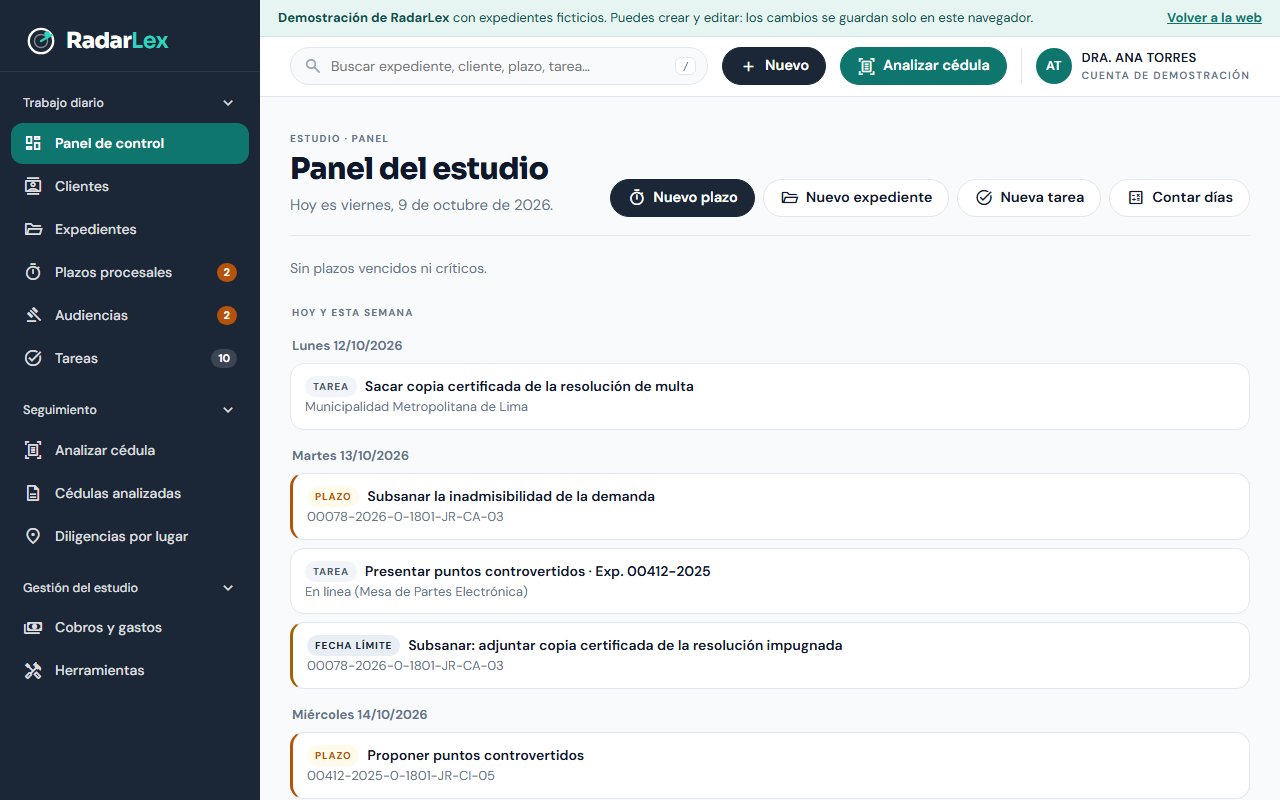The height and width of the screenshot is (800, 1280).
Task: Click the Martes 13/10/2026 date heading
Action: [350, 456]
